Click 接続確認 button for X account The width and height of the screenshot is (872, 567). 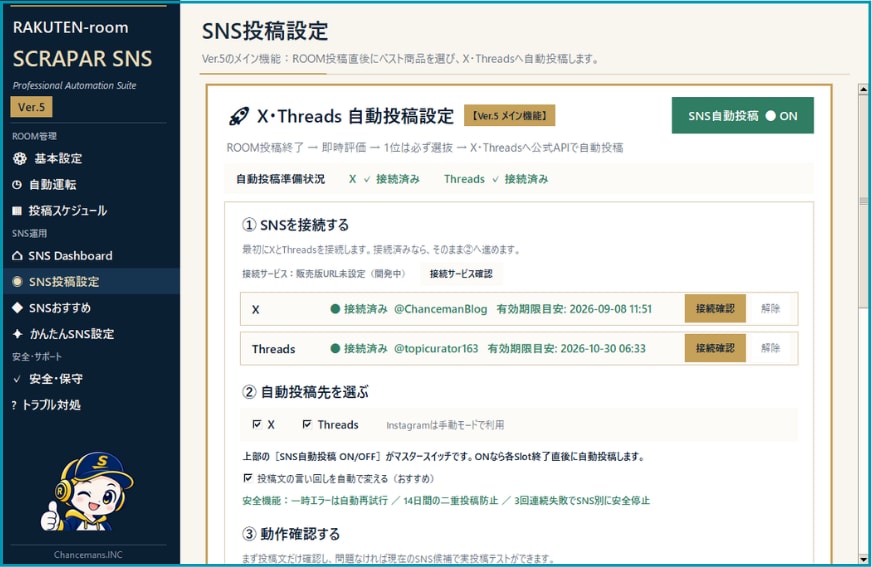(715, 309)
